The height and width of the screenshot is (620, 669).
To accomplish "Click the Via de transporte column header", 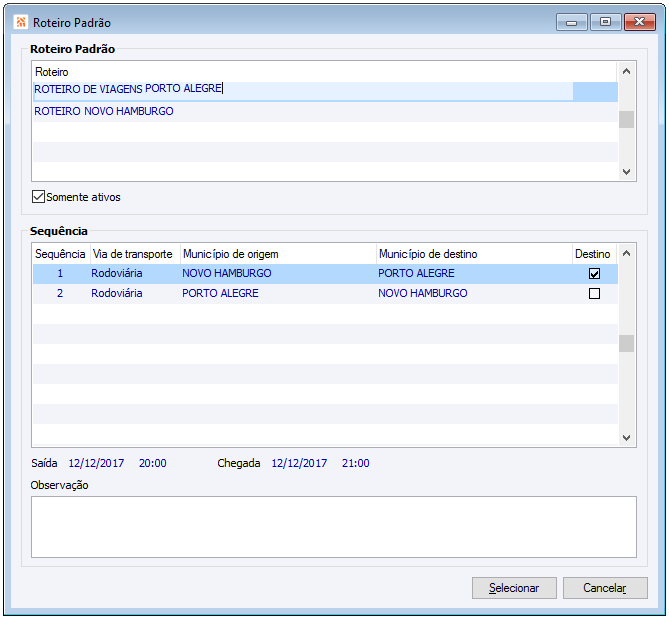I will pos(135,254).
